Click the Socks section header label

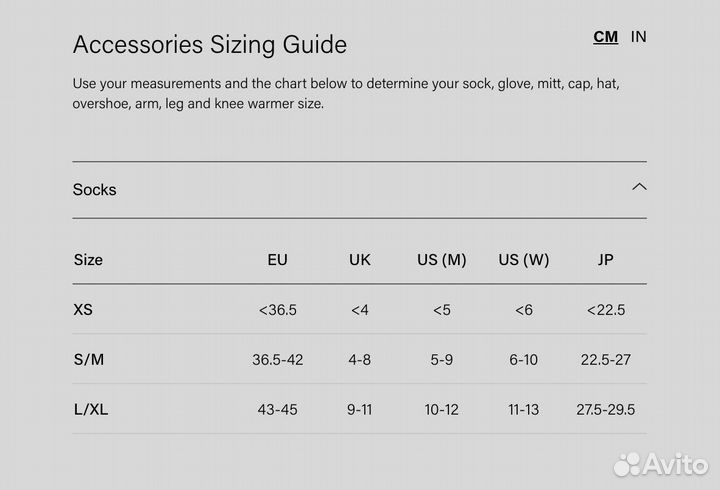(94, 189)
